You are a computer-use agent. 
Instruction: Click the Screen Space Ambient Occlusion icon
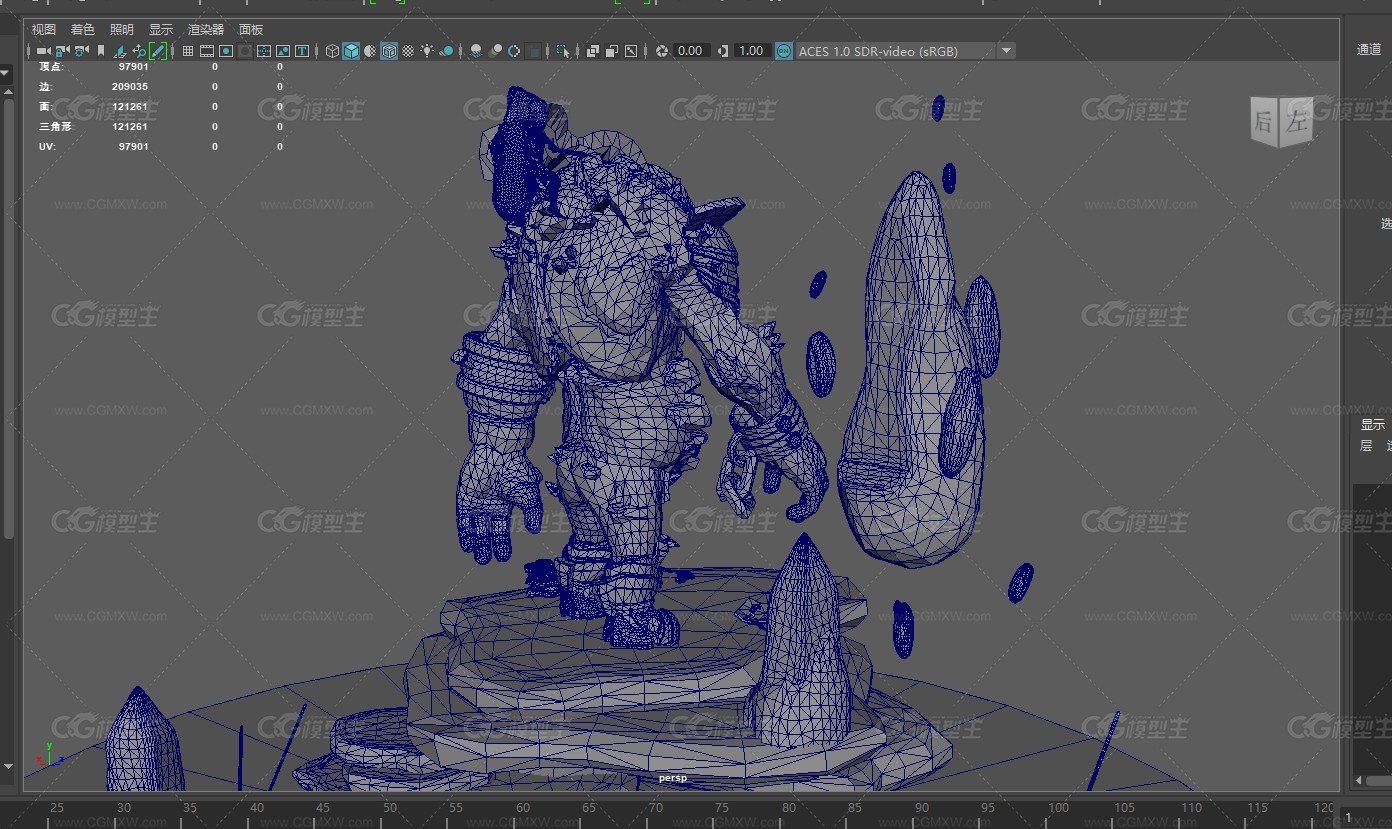tap(476, 51)
